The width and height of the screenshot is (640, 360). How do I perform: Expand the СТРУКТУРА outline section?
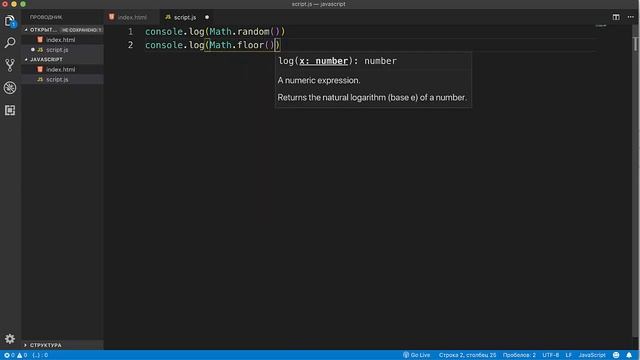point(45,345)
